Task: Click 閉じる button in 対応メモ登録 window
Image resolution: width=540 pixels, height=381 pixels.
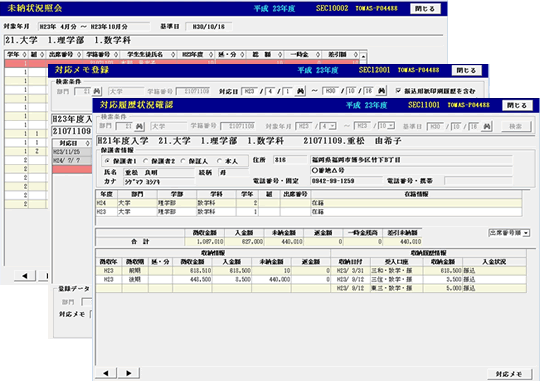Action: [466, 71]
